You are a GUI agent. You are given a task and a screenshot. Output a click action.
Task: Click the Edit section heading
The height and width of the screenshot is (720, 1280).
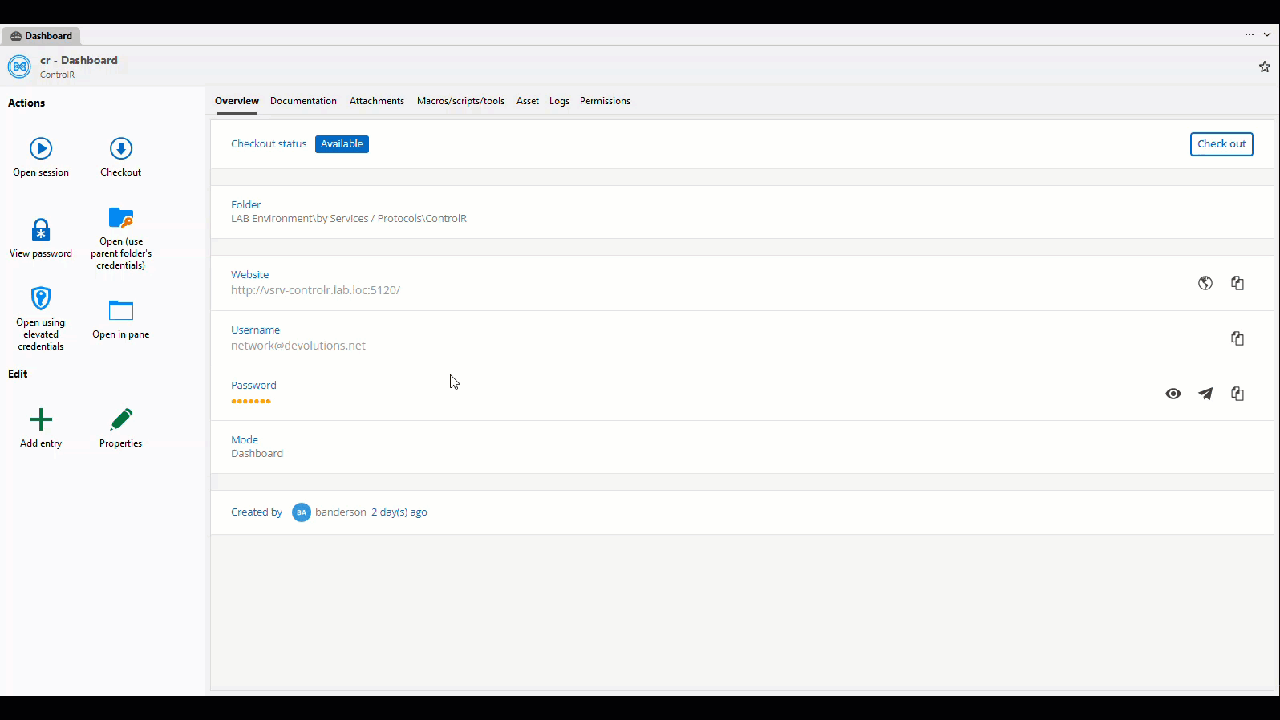coord(18,374)
